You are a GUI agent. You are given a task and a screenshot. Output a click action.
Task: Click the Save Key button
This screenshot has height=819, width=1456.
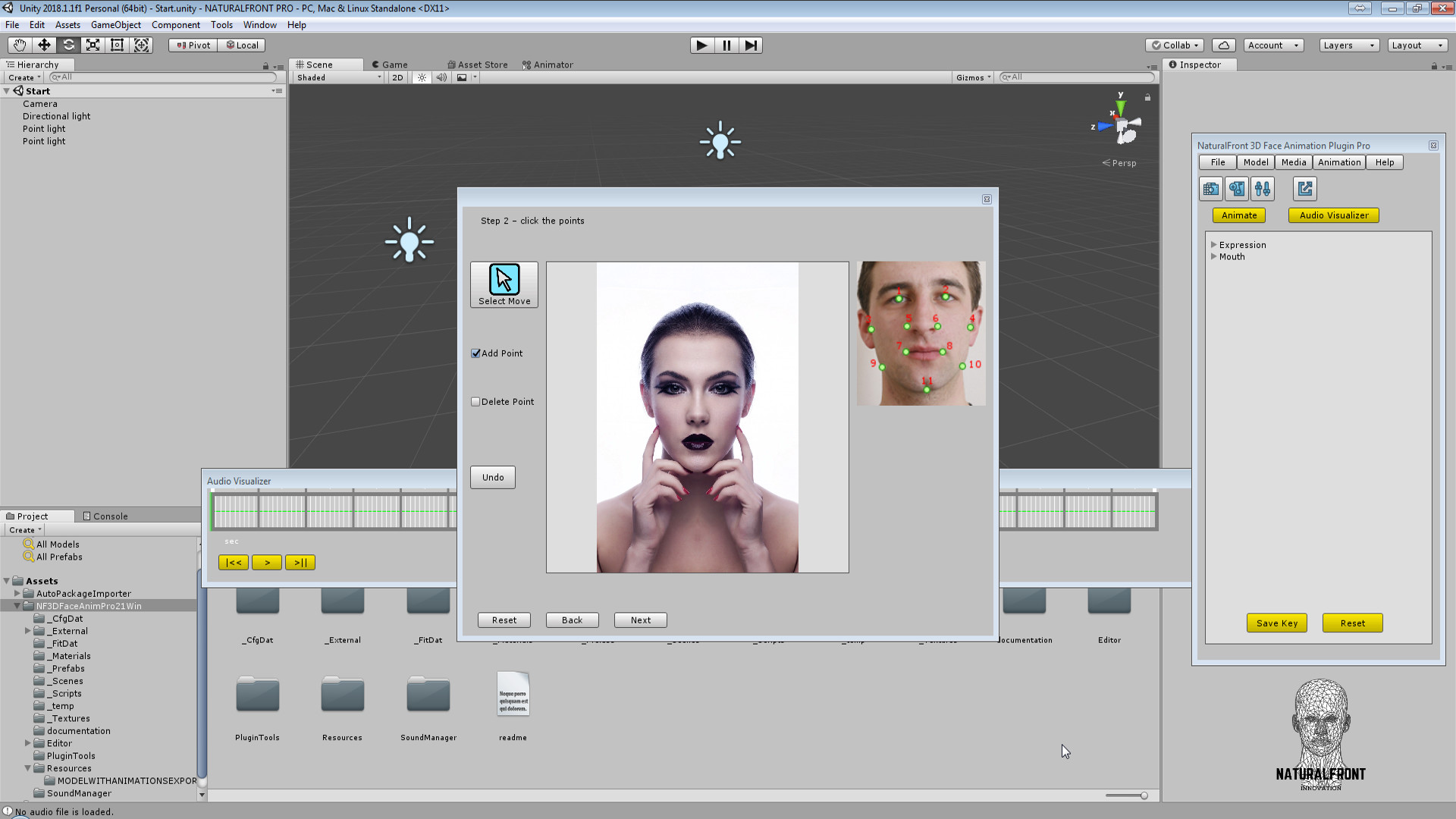click(x=1277, y=623)
